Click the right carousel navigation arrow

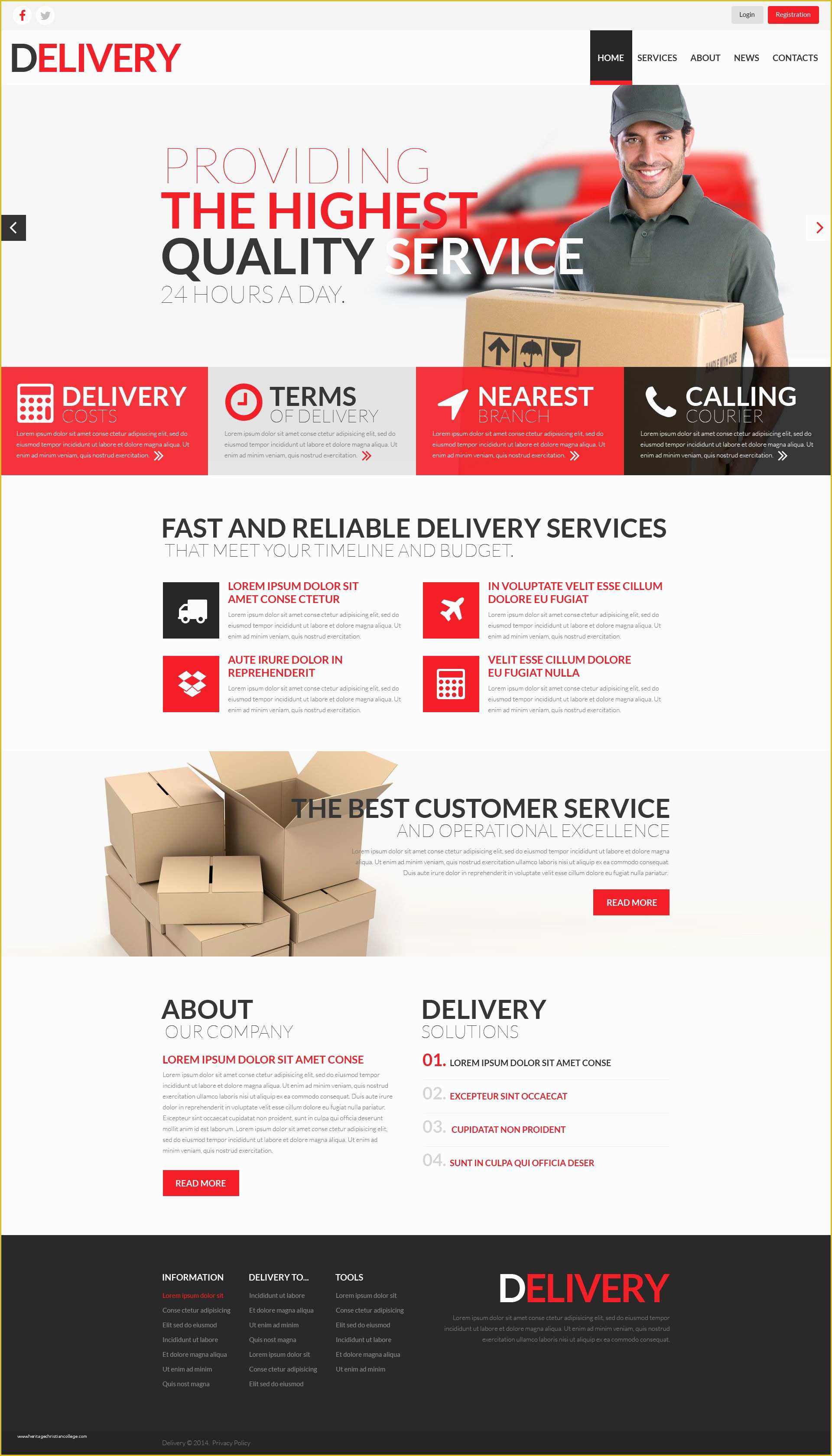(x=820, y=228)
